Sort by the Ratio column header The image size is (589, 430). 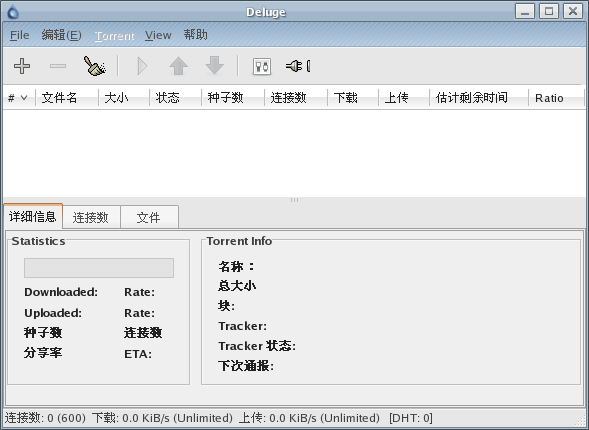pos(557,98)
